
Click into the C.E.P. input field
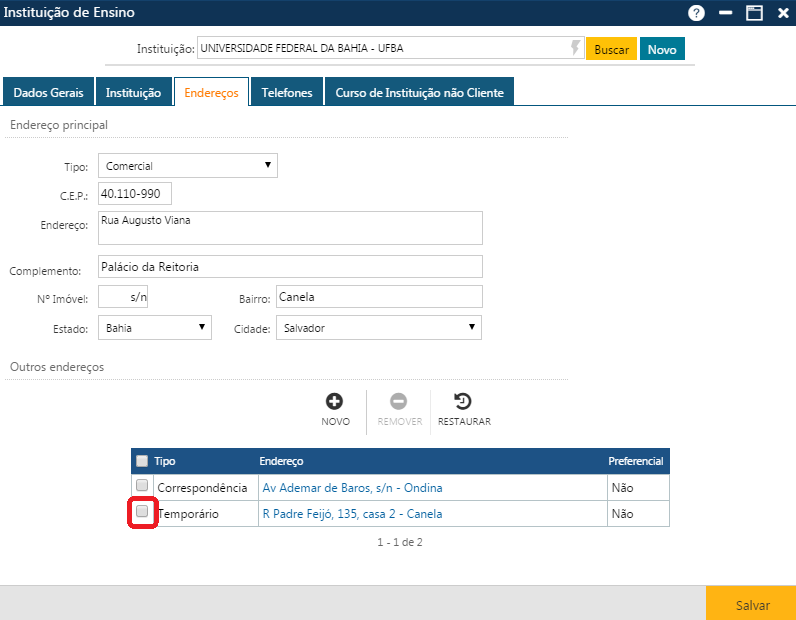(x=135, y=193)
